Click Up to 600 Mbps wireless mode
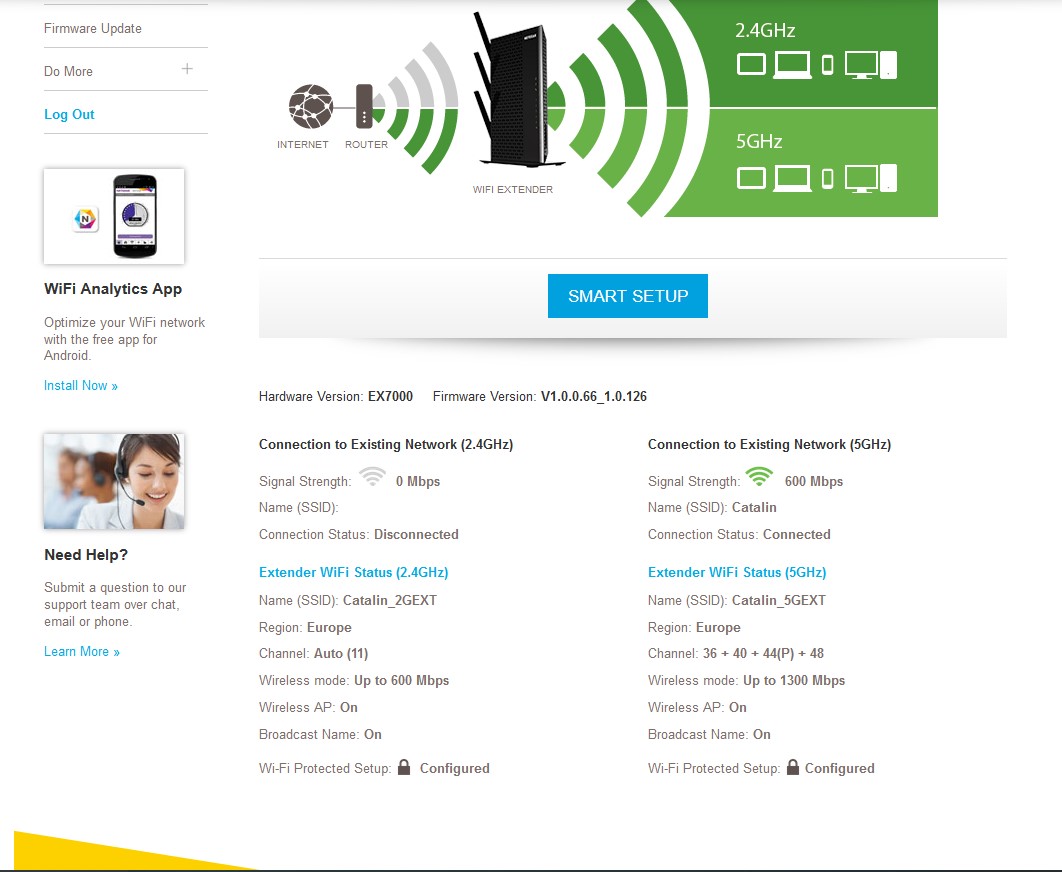 (x=402, y=681)
